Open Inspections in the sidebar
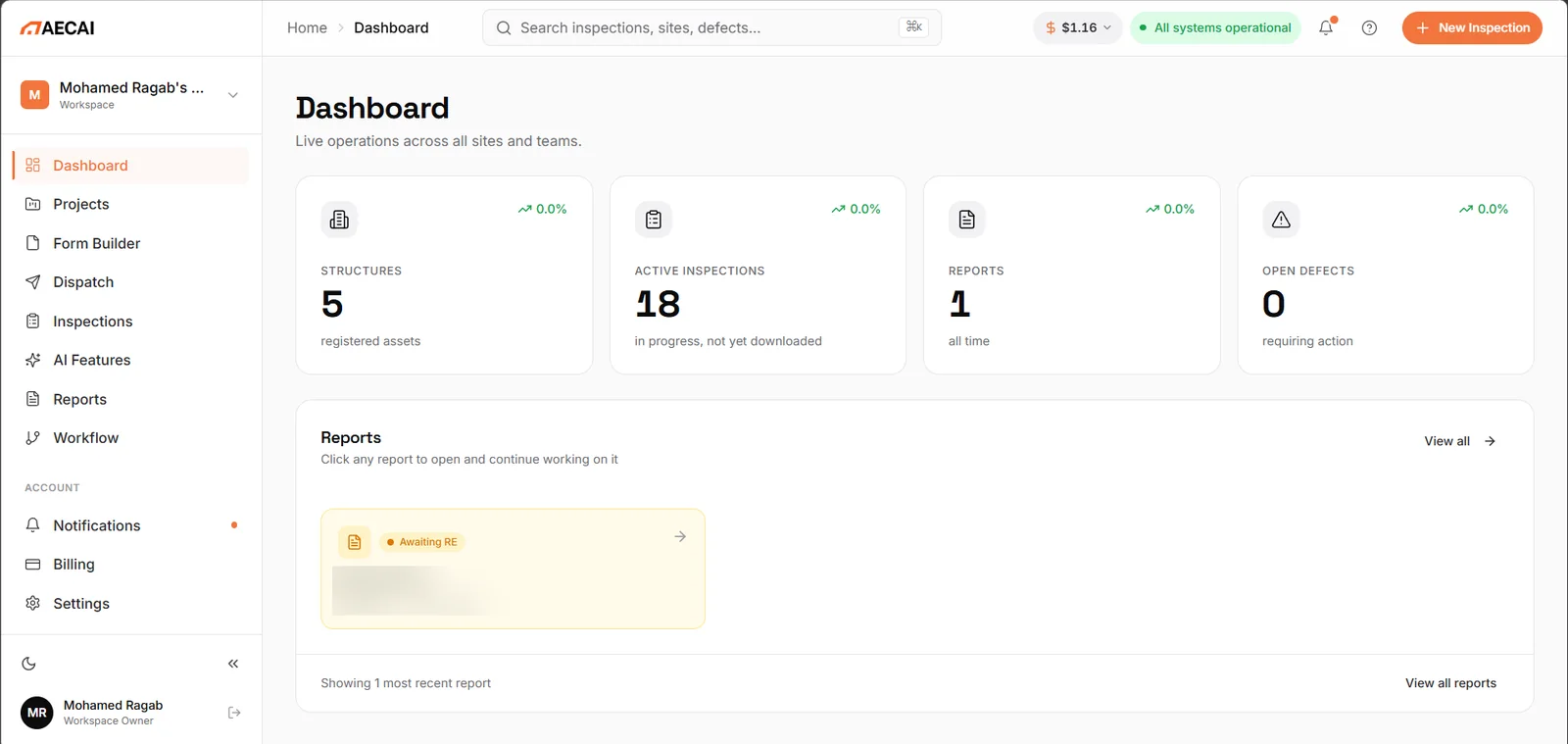This screenshot has height=744, width=1568. click(x=130, y=322)
